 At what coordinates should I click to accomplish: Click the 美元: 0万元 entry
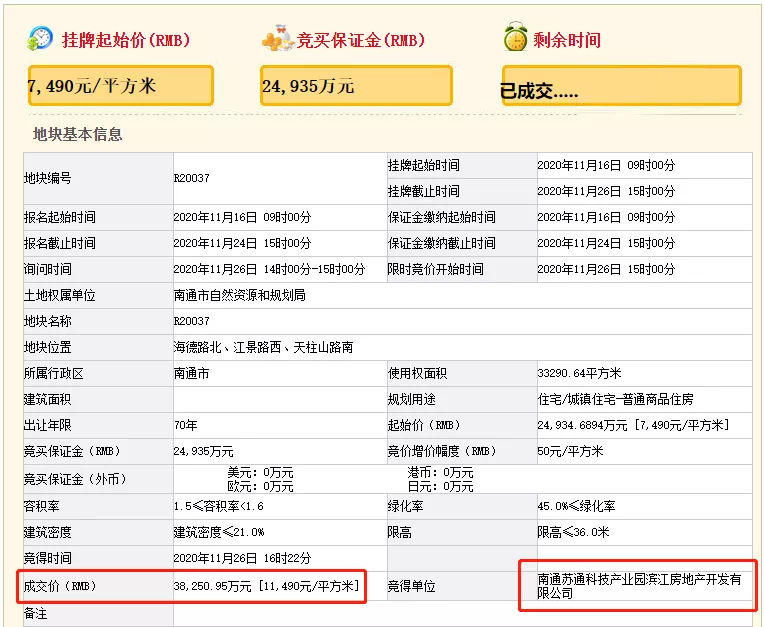pos(260,473)
